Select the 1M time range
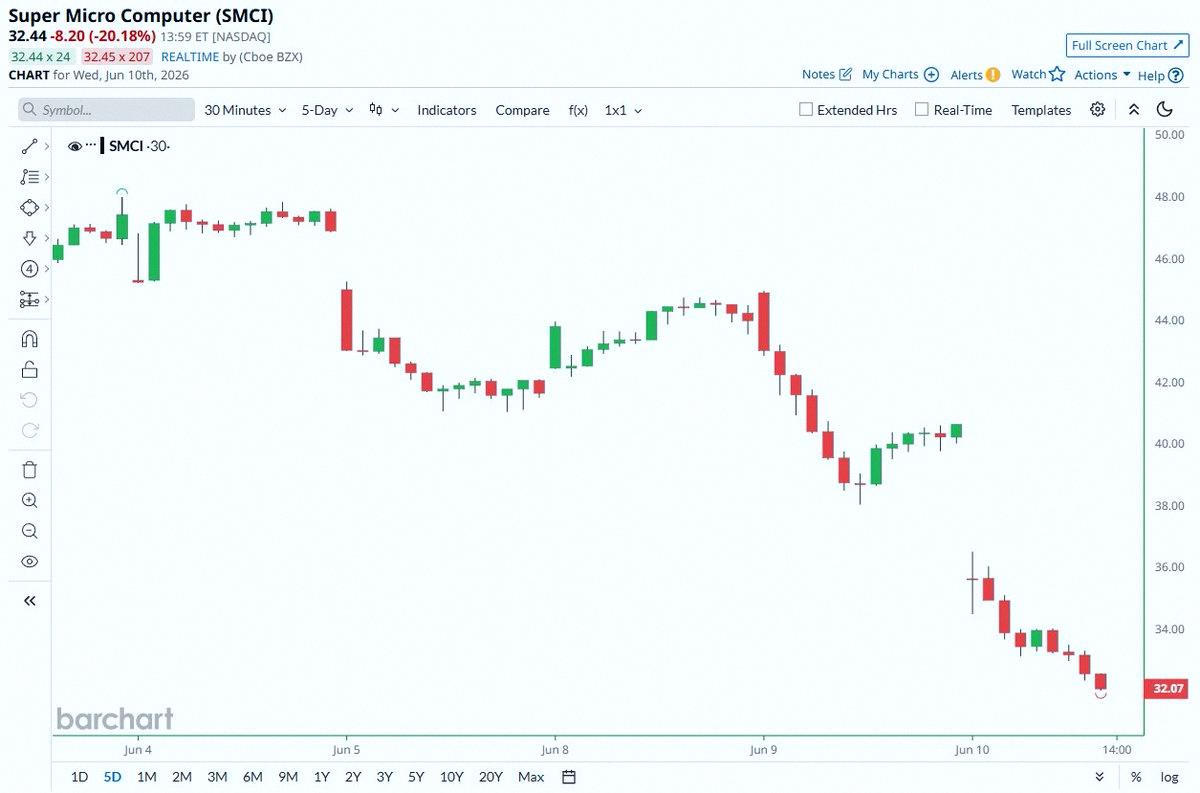 point(146,777)
